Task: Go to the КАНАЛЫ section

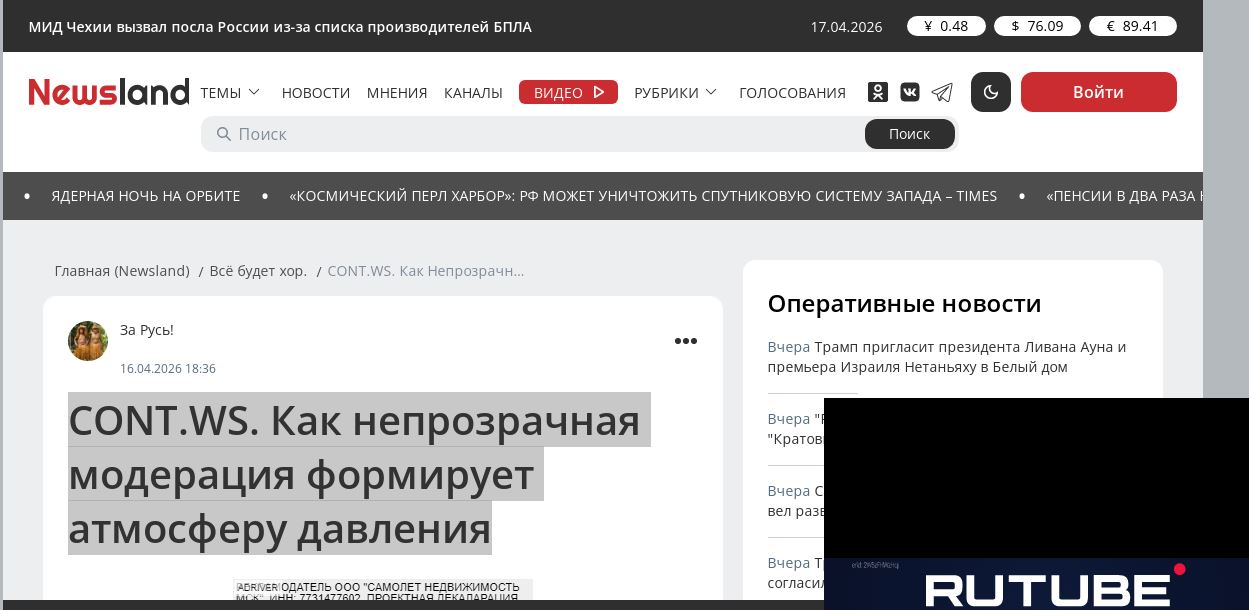Action: [x=473, y=93]
